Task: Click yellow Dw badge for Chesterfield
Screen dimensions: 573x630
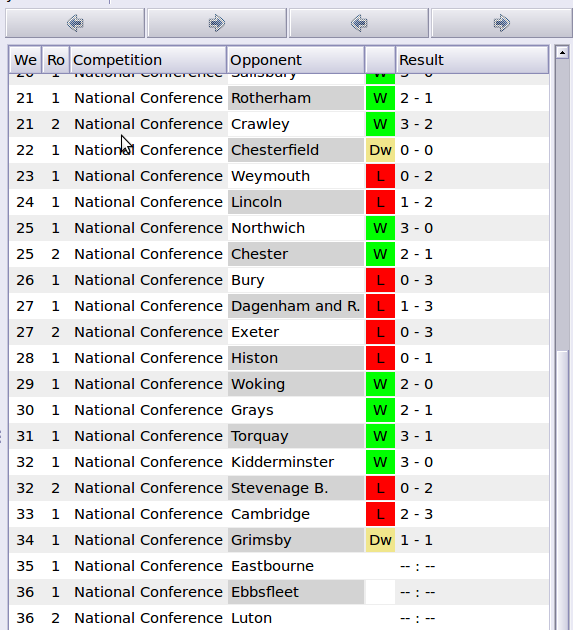Action: click(380, 150)
